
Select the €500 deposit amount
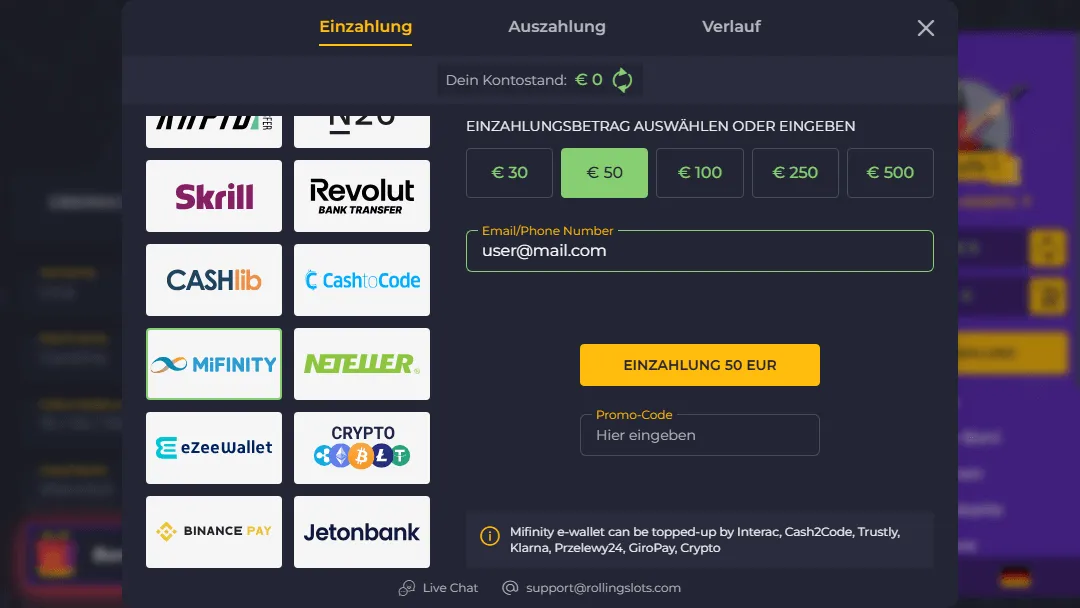pos(890,172)
